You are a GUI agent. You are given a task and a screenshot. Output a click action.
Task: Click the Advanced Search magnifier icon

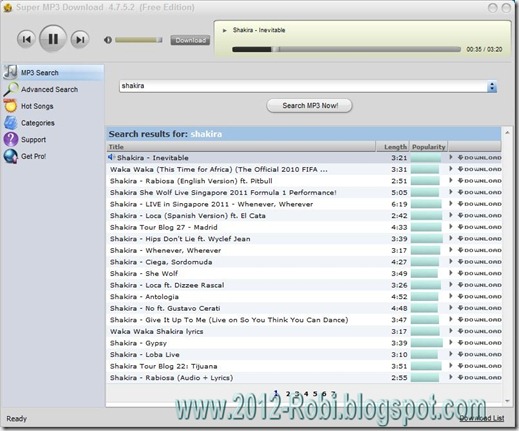pos(11,89)
